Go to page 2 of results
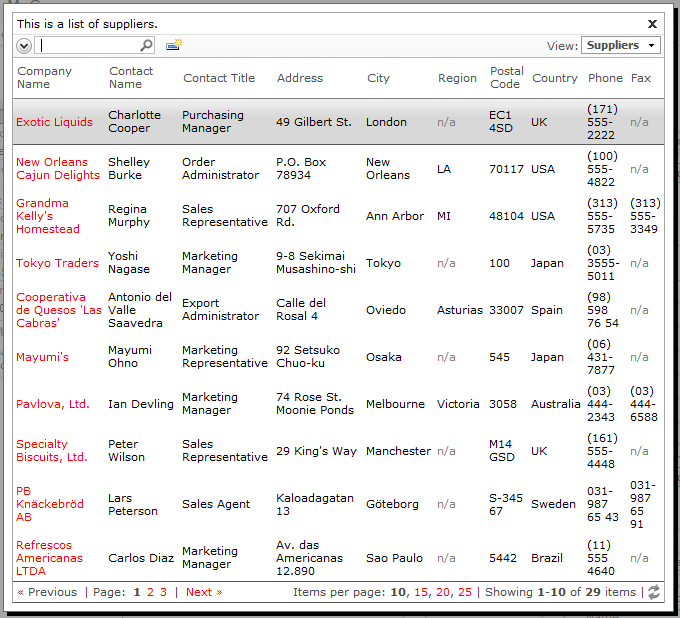 150,592
